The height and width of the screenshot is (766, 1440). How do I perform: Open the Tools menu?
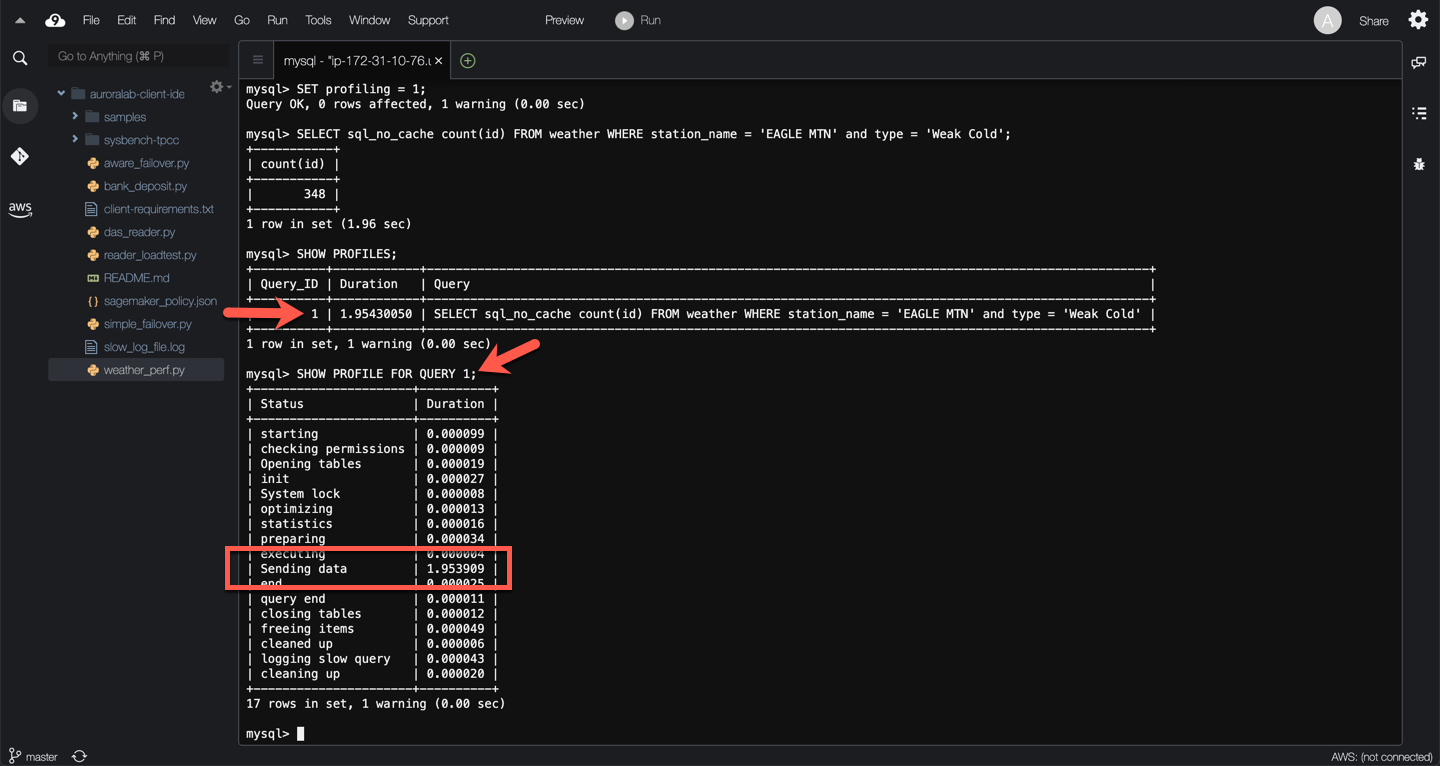(318, 20)
